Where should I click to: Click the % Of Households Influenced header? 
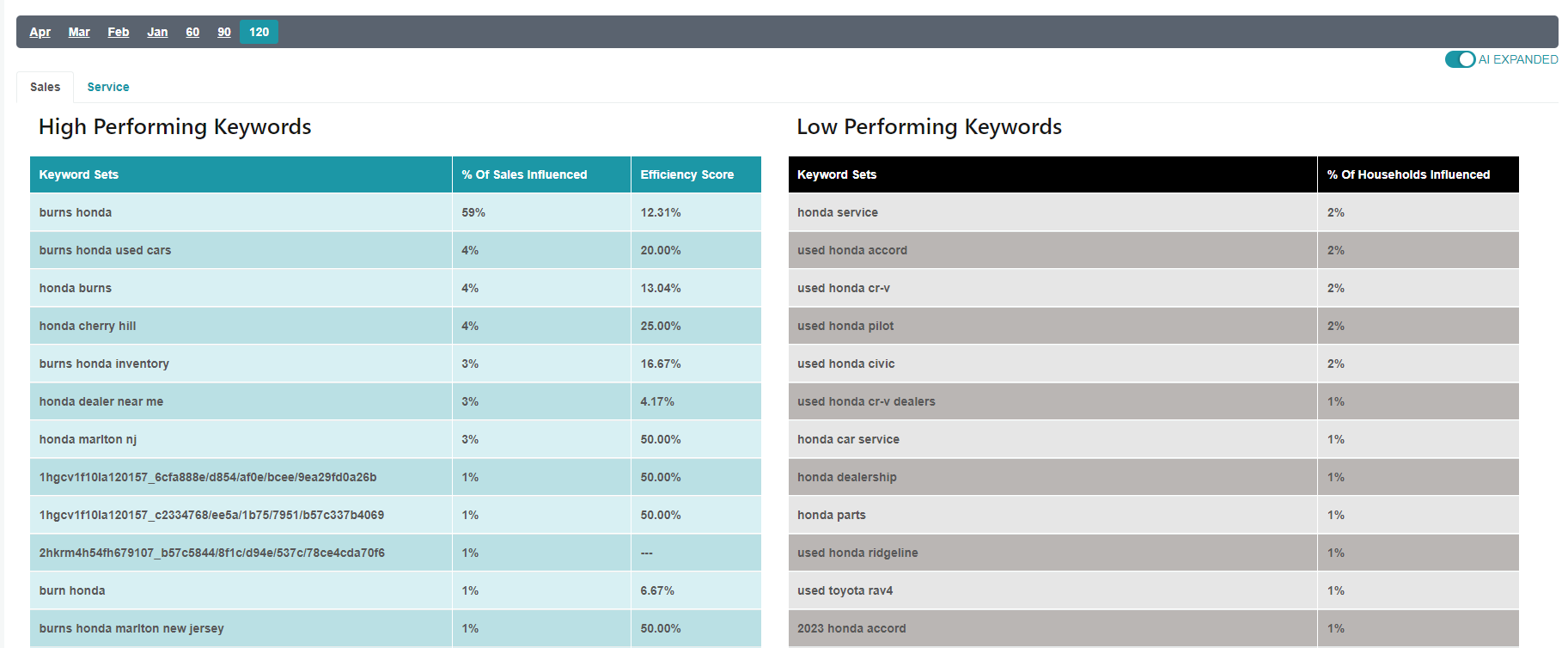click(x=1408, y=174)
